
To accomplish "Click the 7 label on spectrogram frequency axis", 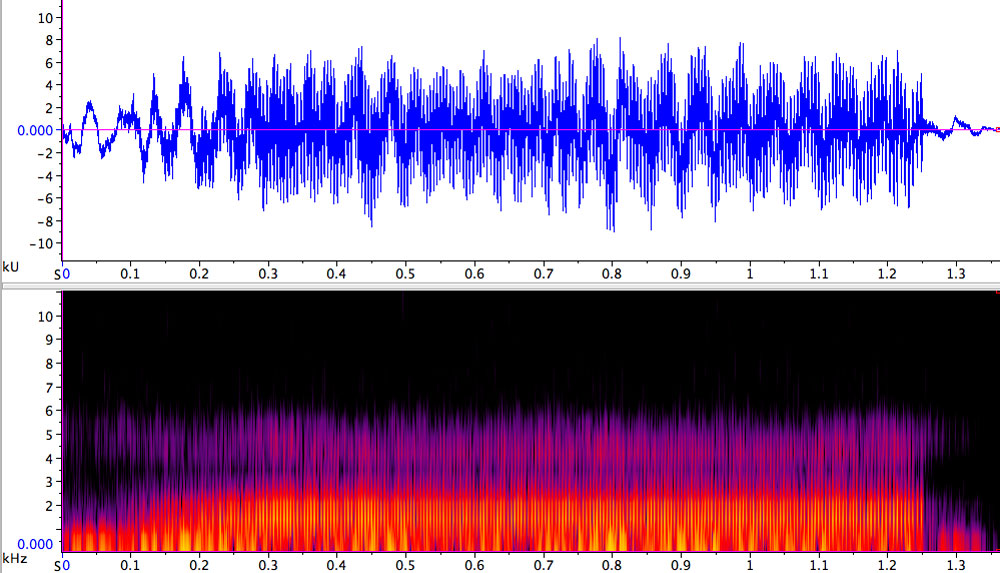I will point(49,387).
